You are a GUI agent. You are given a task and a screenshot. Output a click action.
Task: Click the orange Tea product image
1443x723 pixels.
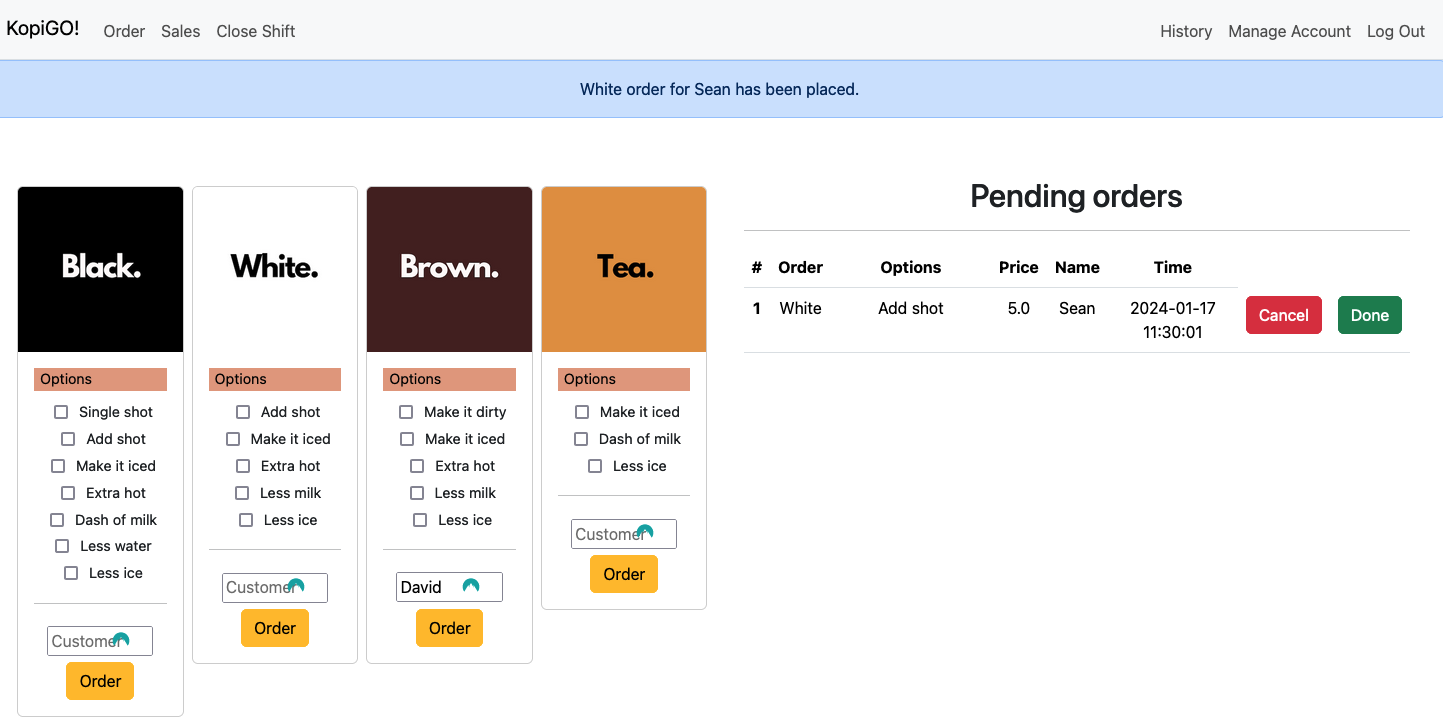click(x=624, y=269)
